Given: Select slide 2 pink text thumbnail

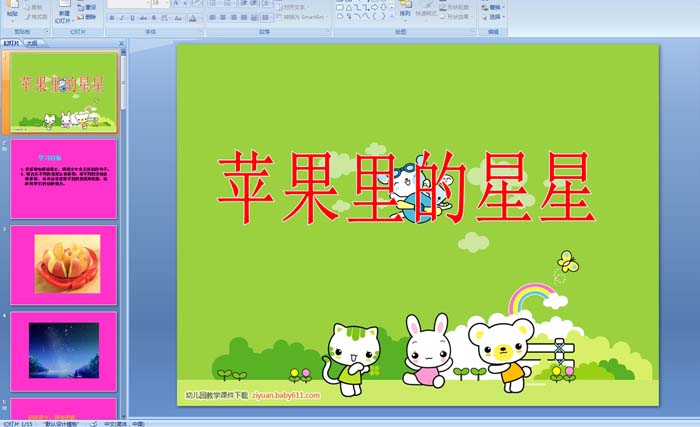Looking at the screenshot, I should pyautogui.click(x=63, y=179).
